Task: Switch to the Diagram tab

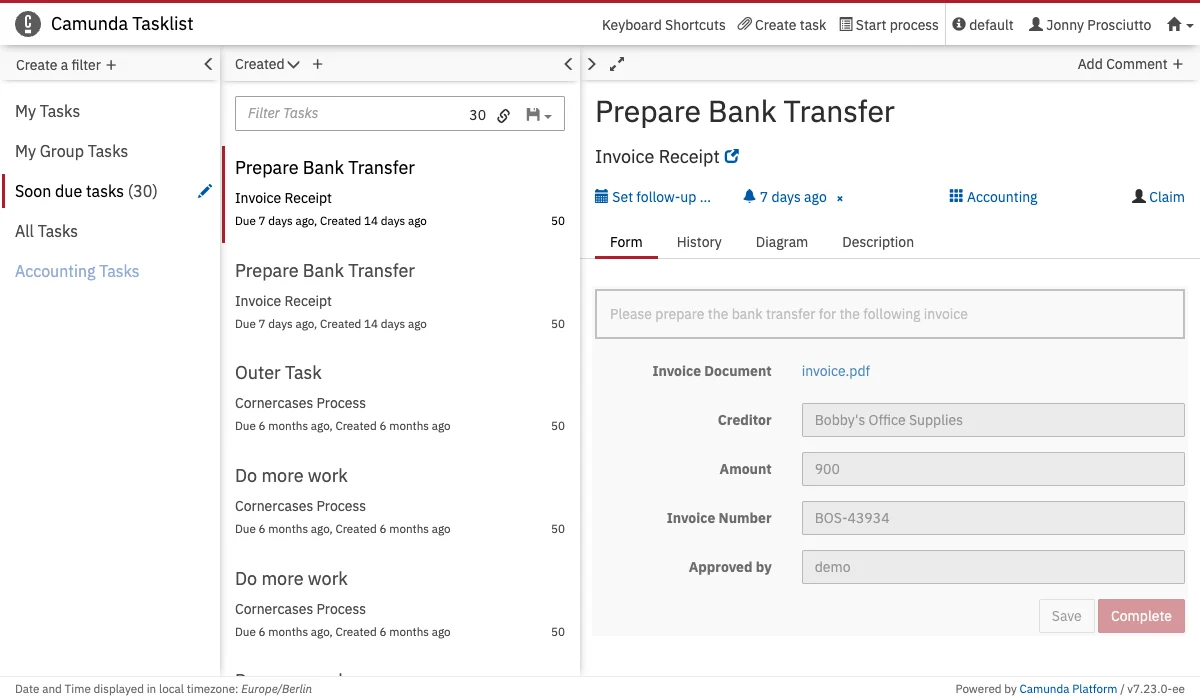Action: (x=782, y=242)
